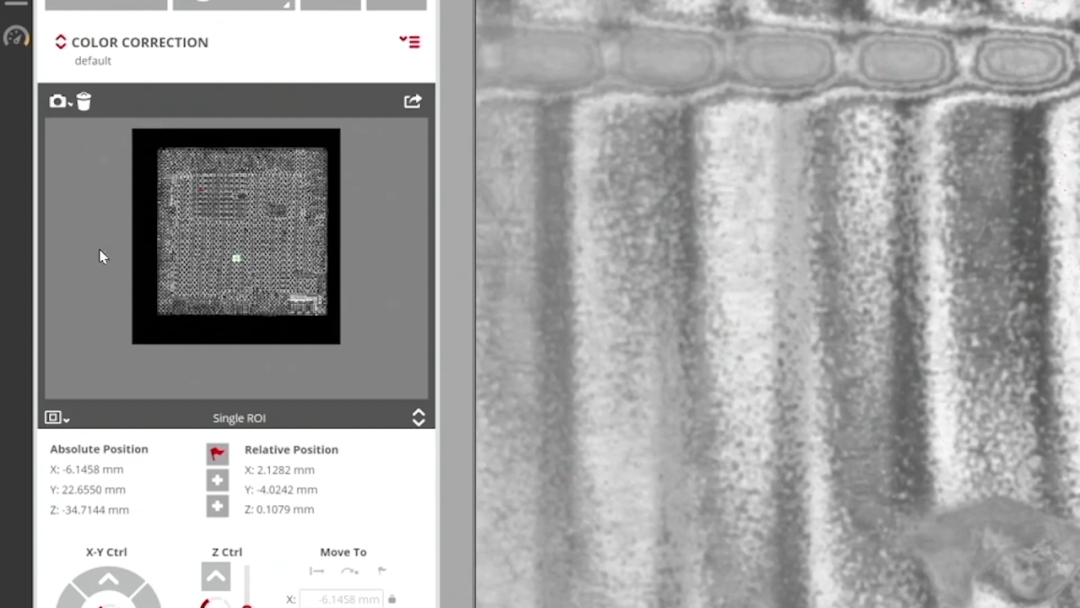Open the ROI mode dropdown icon

[x=56, y=417]
